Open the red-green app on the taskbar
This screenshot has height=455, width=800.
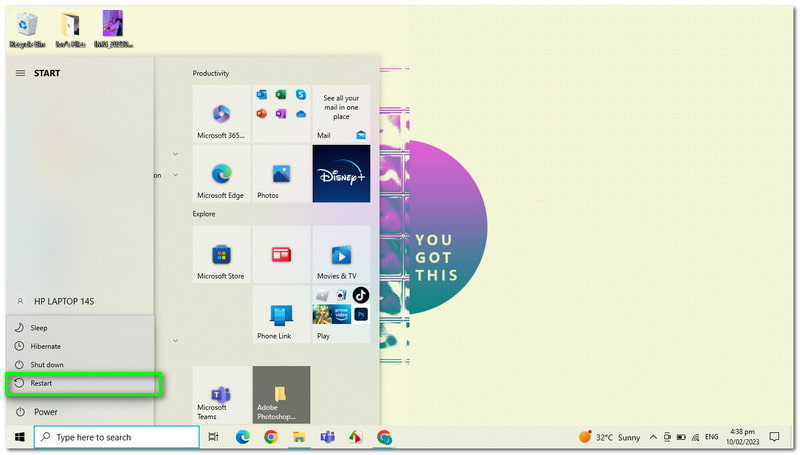(x=356, y=437)
